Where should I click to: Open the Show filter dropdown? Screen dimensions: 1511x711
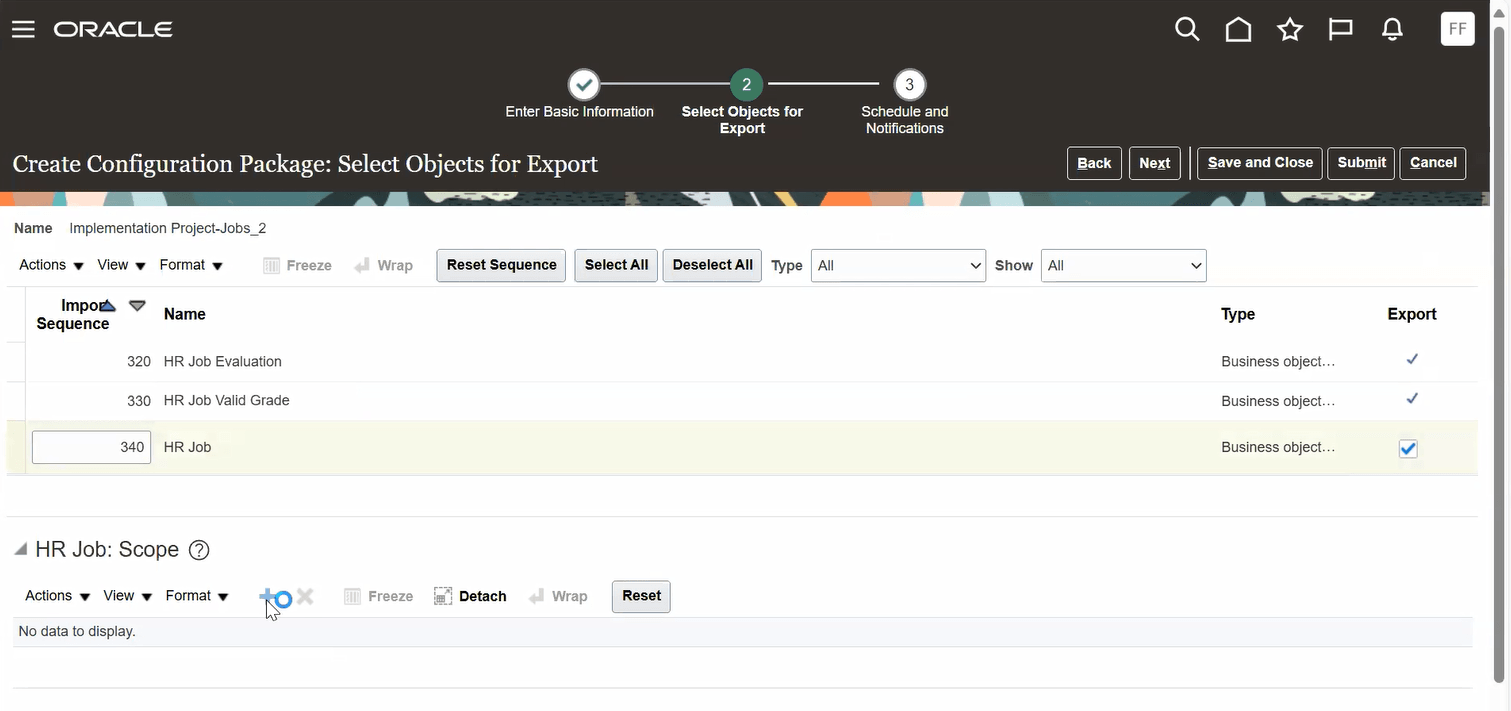pos(1122,265)
